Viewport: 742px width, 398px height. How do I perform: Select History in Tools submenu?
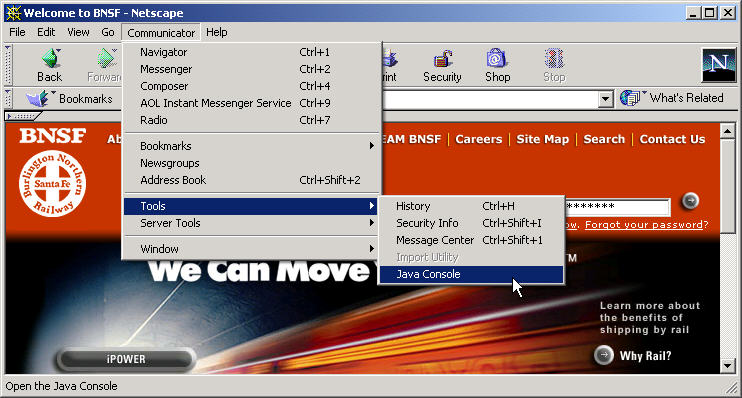(x=471, y=206)
